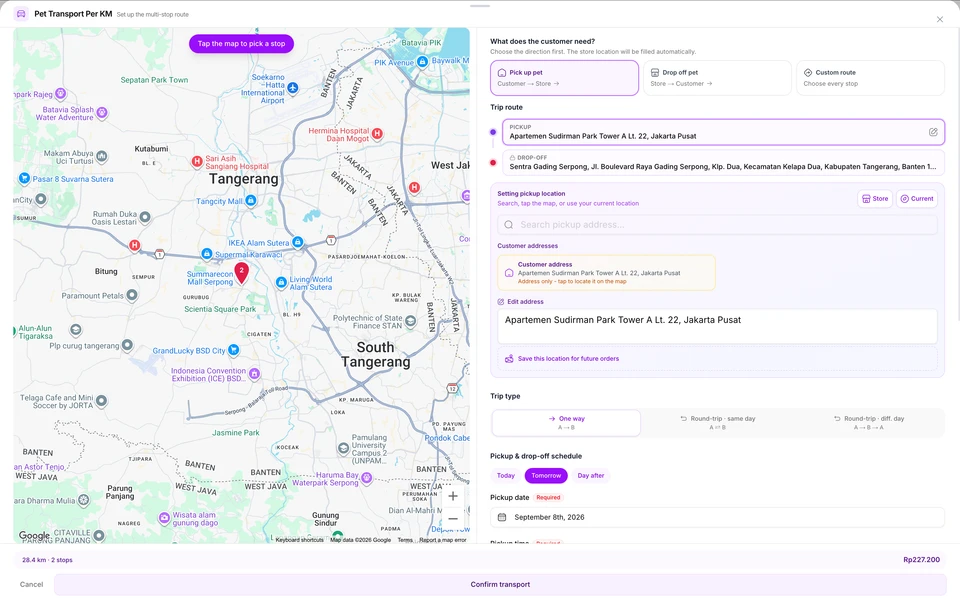Click Baywalk Mall shopping marker
Viewport: 960px width, 602px height.
(x=422, y=62)
